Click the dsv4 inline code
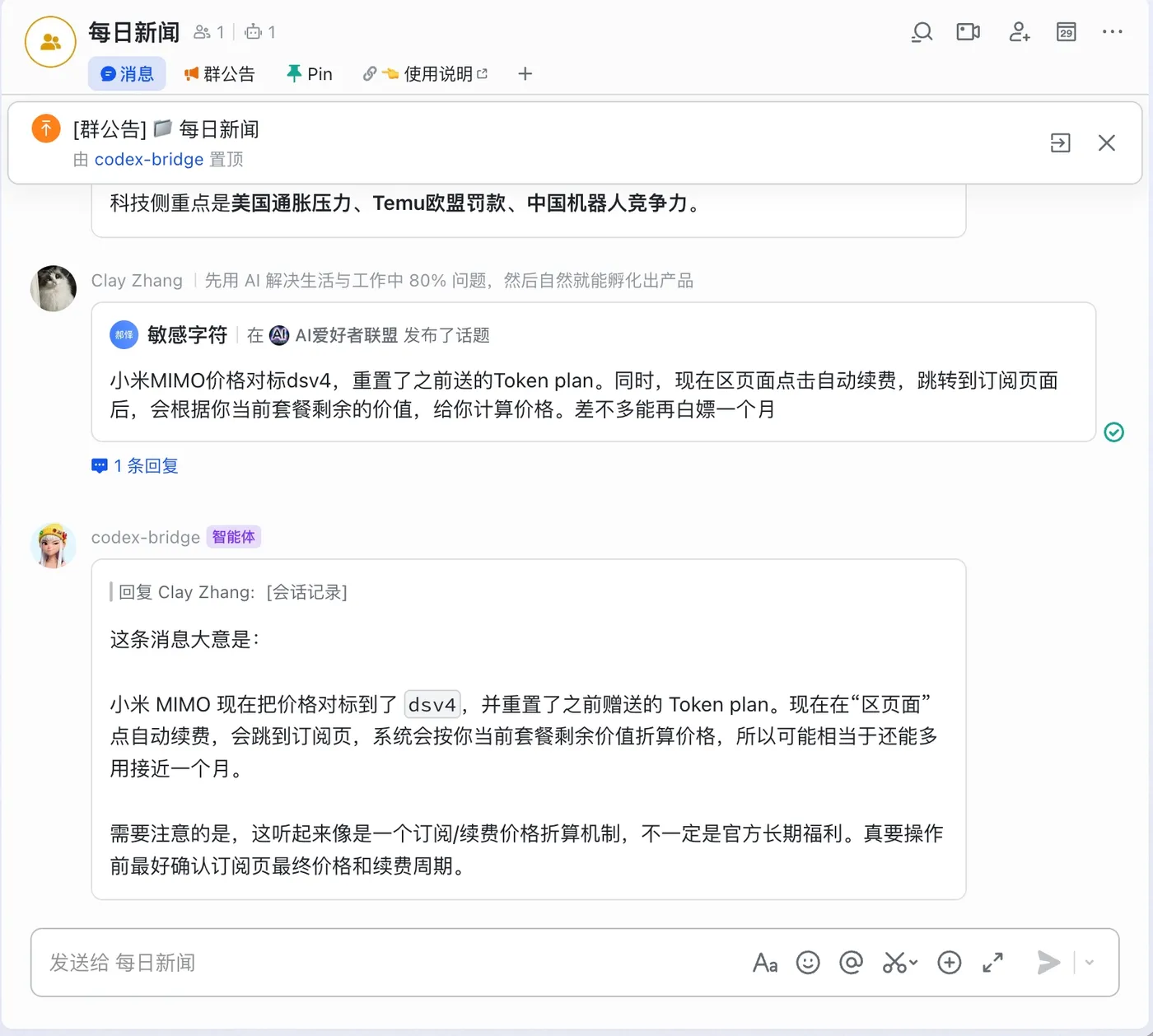 [432, 705]
